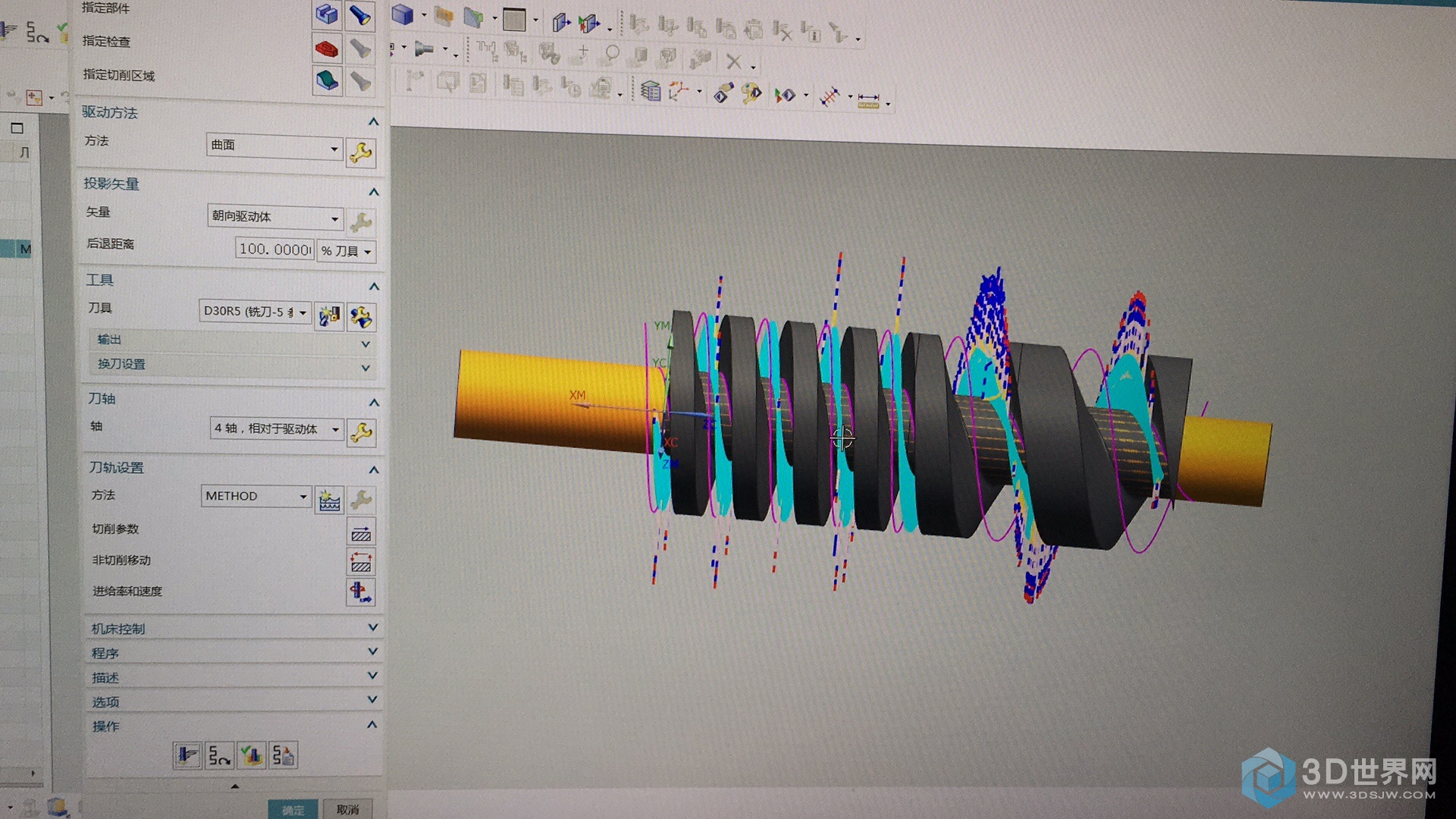Create a new tool with the icon beside D30R5
This screenshot has width=1456, height=819.
pyautogui.click(x=329, y=315)
